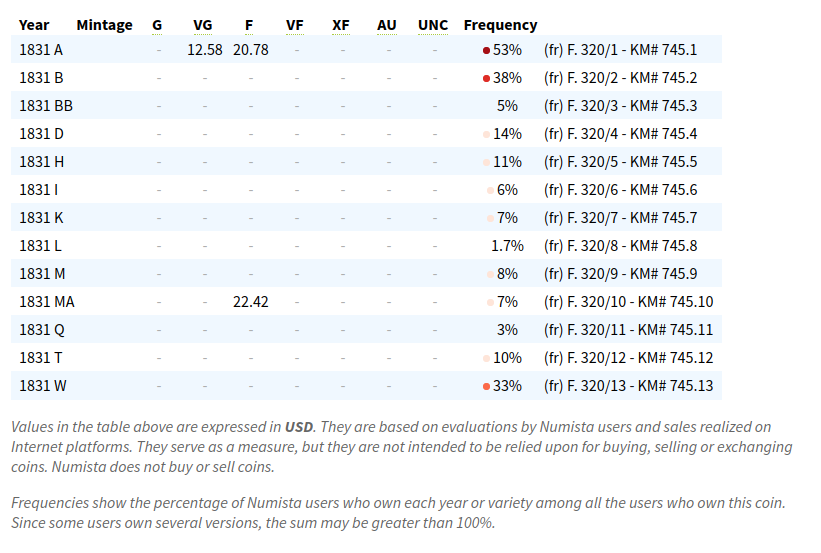Click the 20.78 F price for 1831 A

coord(250,50)
